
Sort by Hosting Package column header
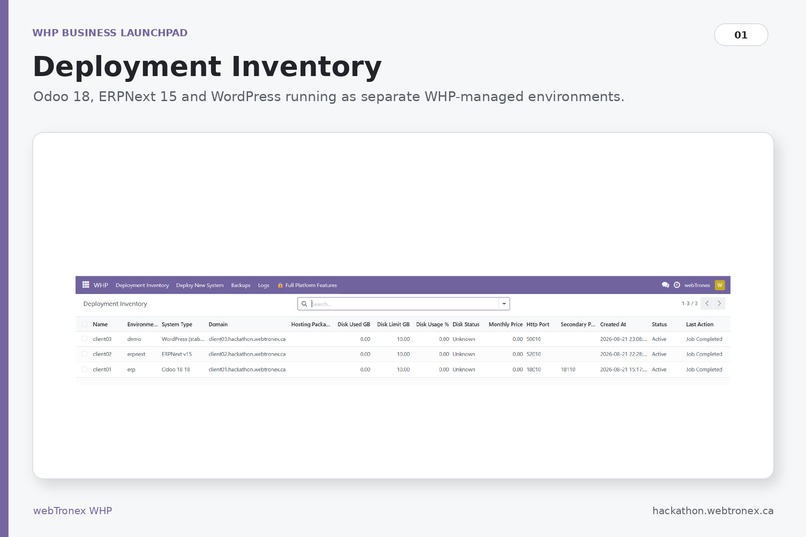(310, 324)
